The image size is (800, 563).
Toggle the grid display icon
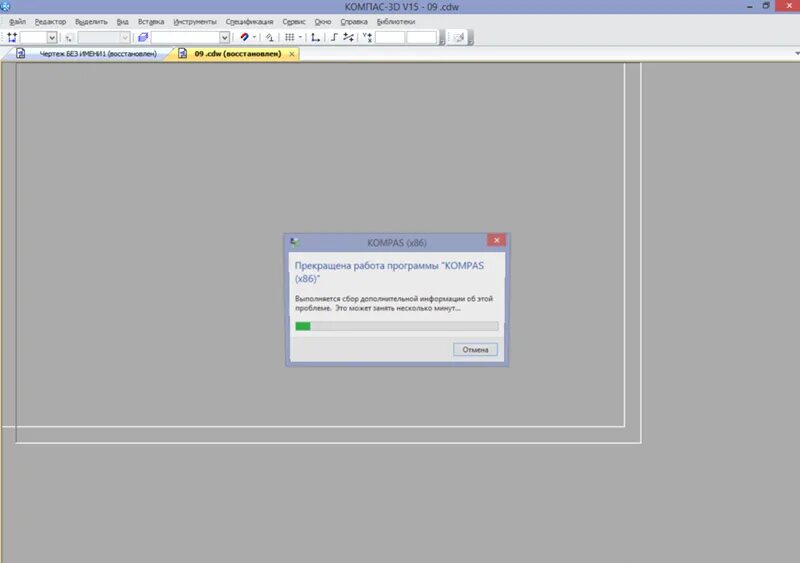289,37
